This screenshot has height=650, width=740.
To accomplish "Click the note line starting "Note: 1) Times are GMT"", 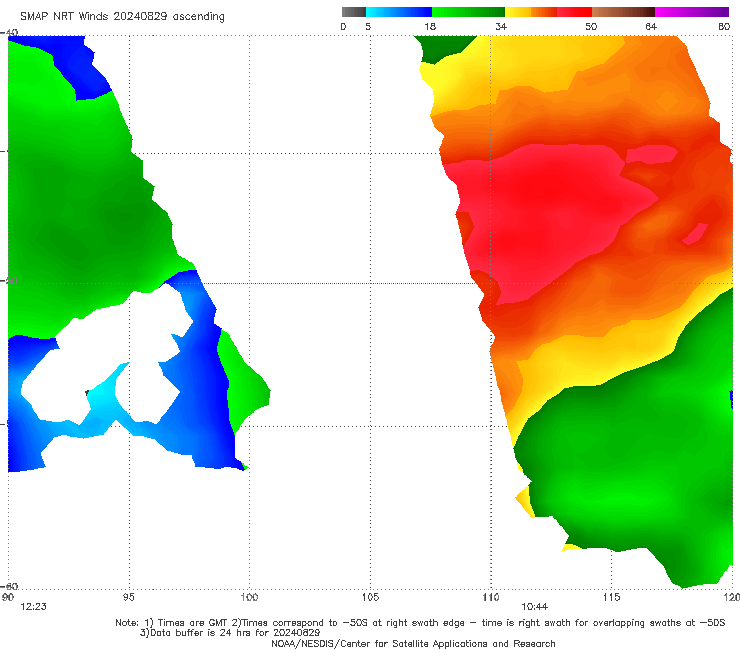I will pyautogui.click(x=420, y=623).
